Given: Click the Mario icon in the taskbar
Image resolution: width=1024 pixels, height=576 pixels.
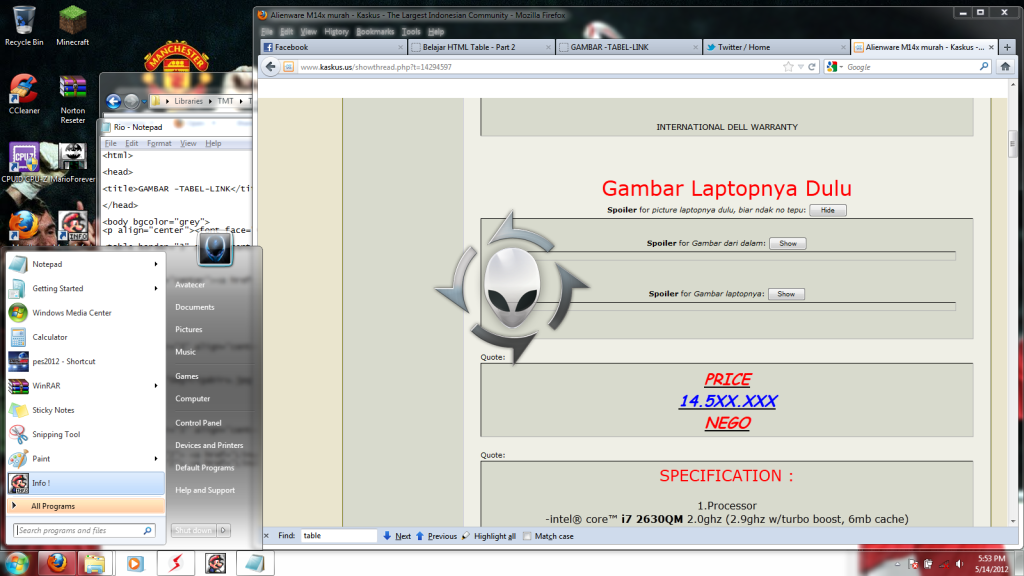Looking at the screenshot, I should 216,563.
